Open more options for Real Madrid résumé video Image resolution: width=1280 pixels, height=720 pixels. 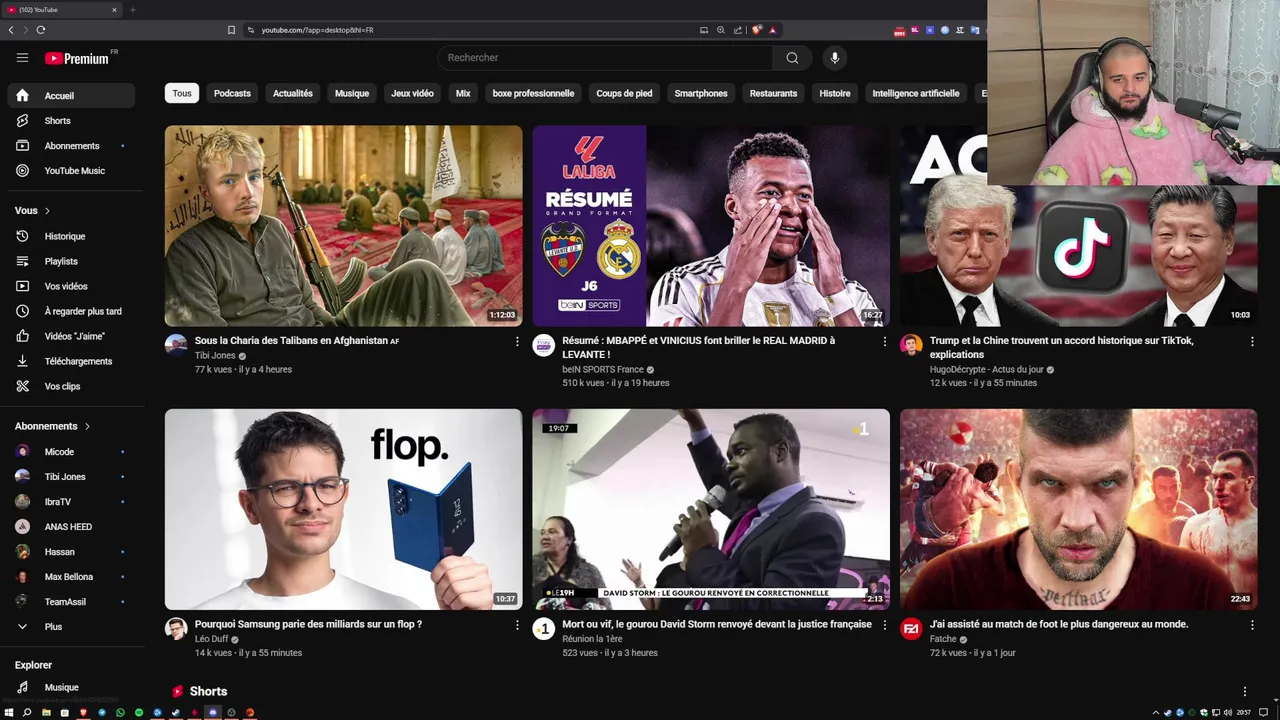pos(884,342)
